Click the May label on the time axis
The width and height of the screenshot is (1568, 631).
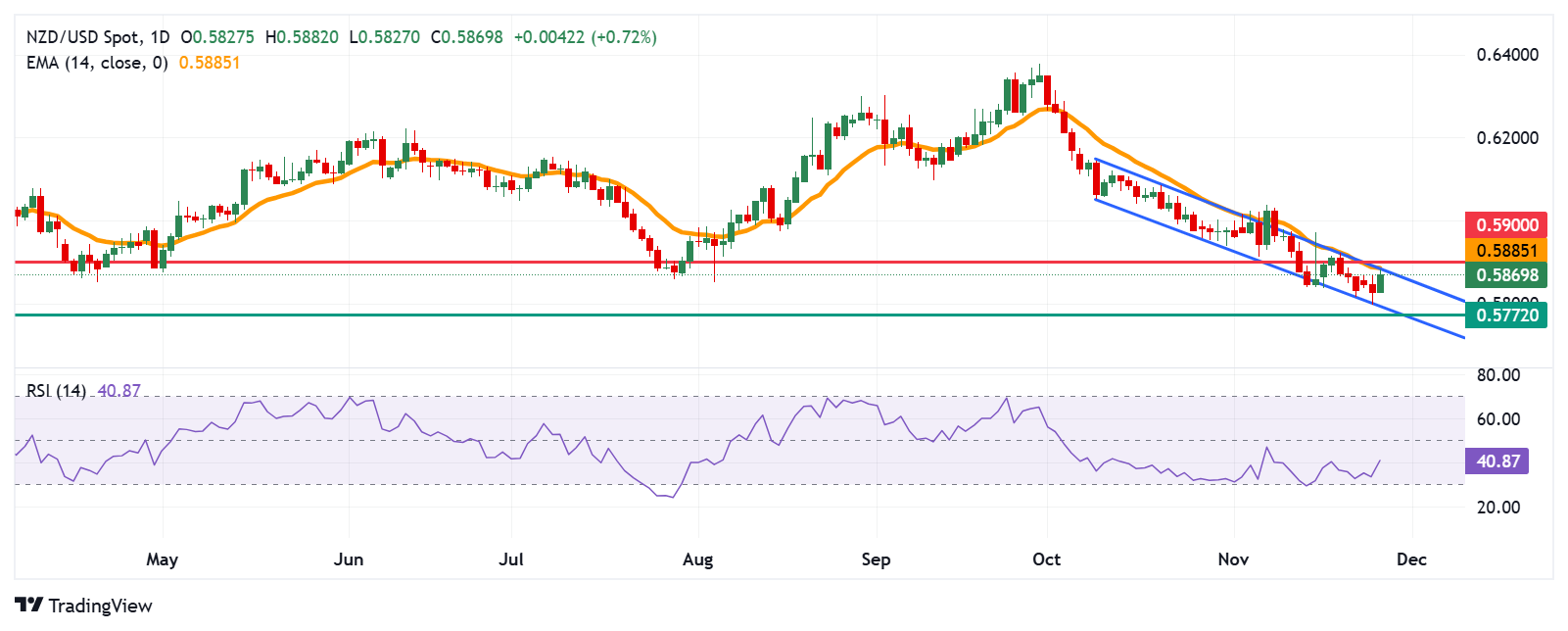click(x=162, y=559)
